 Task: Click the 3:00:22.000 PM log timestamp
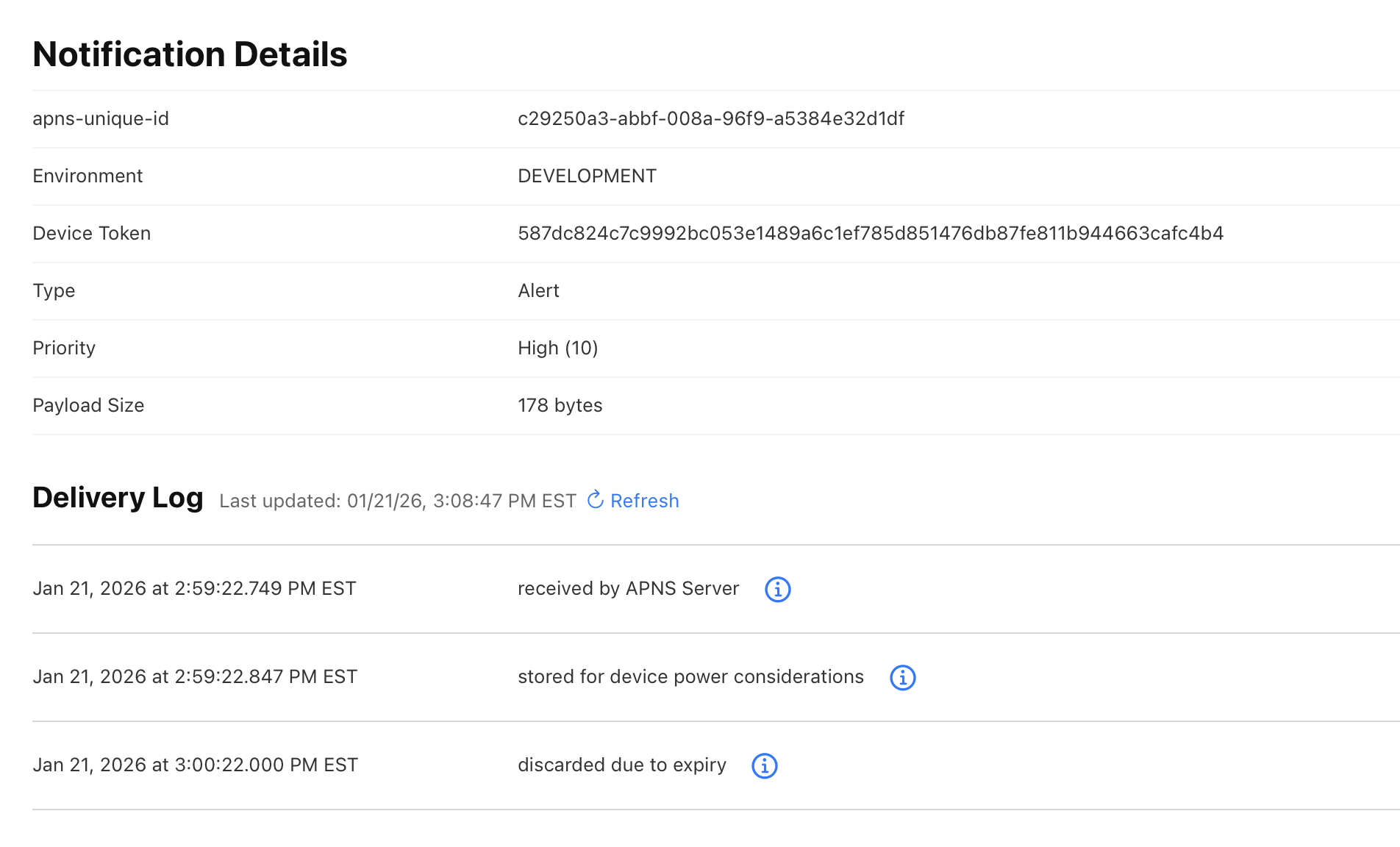195,765
